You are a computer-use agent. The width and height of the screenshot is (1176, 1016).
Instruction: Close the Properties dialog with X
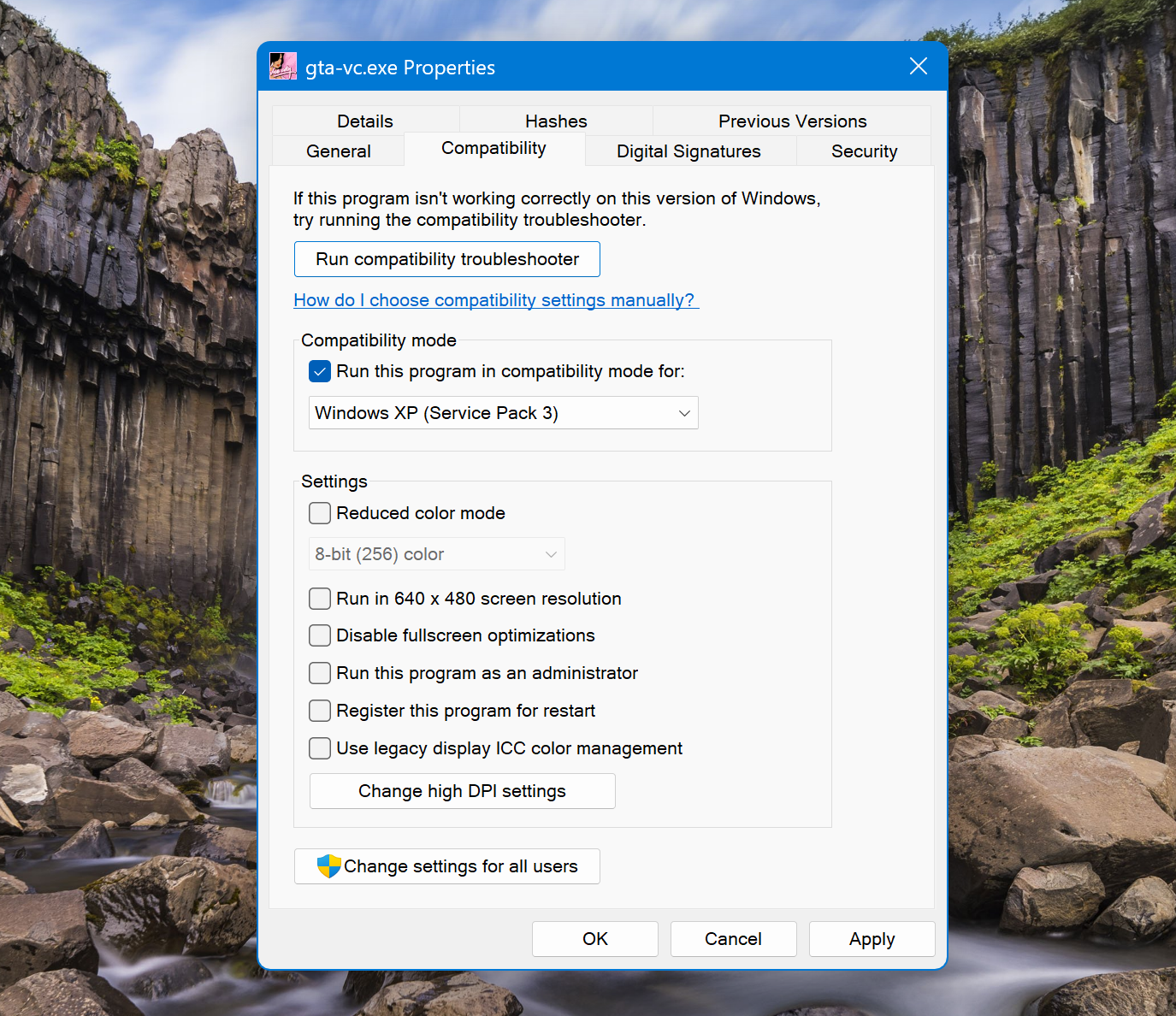coord(919,67)
